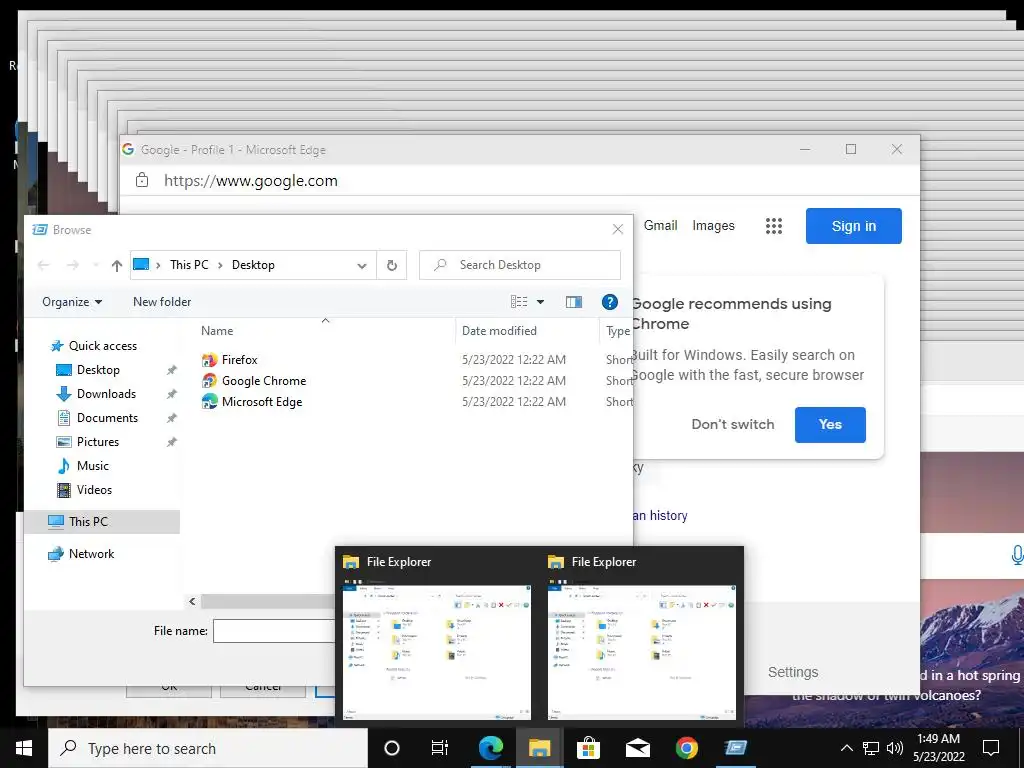Screen dimensions: 1024x768
Task: Click the File name input box
Action: 274,631
